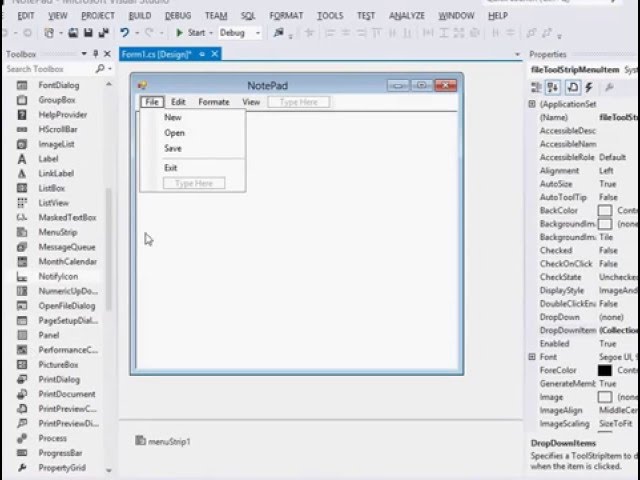The image size is (640, 480).
Task: Click the Image property swatch
Action: [605, 397]
